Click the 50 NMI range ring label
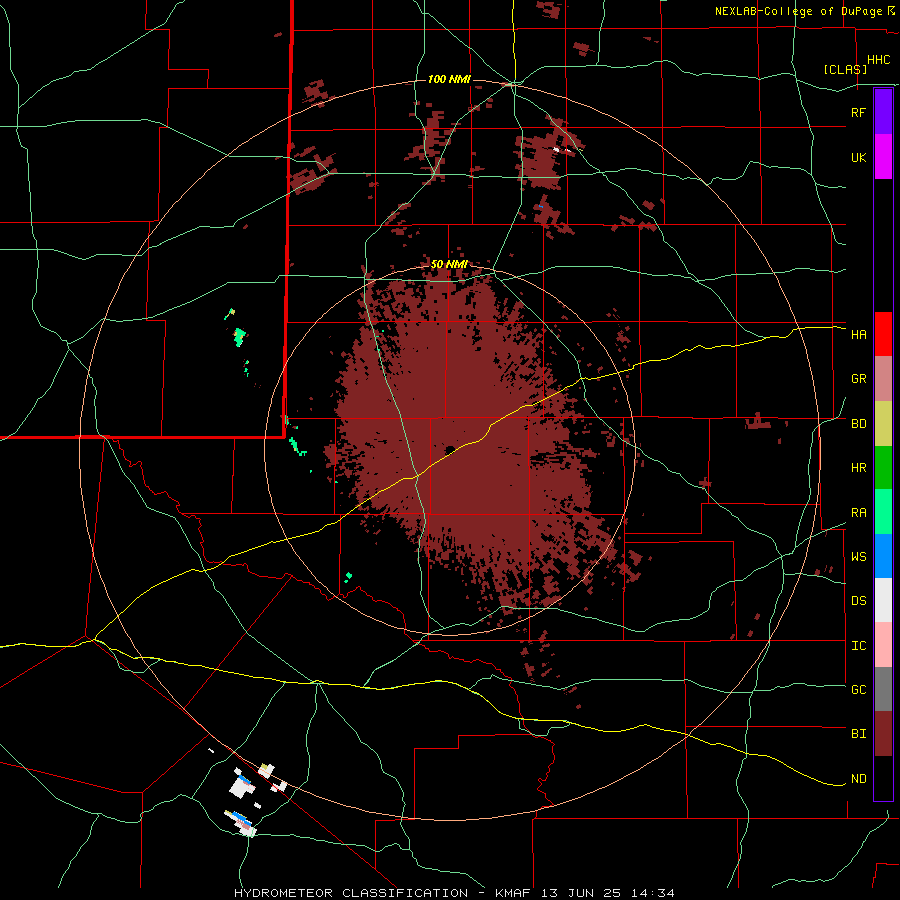This screenshot has width=900, height=900. [x=449, y=265]
